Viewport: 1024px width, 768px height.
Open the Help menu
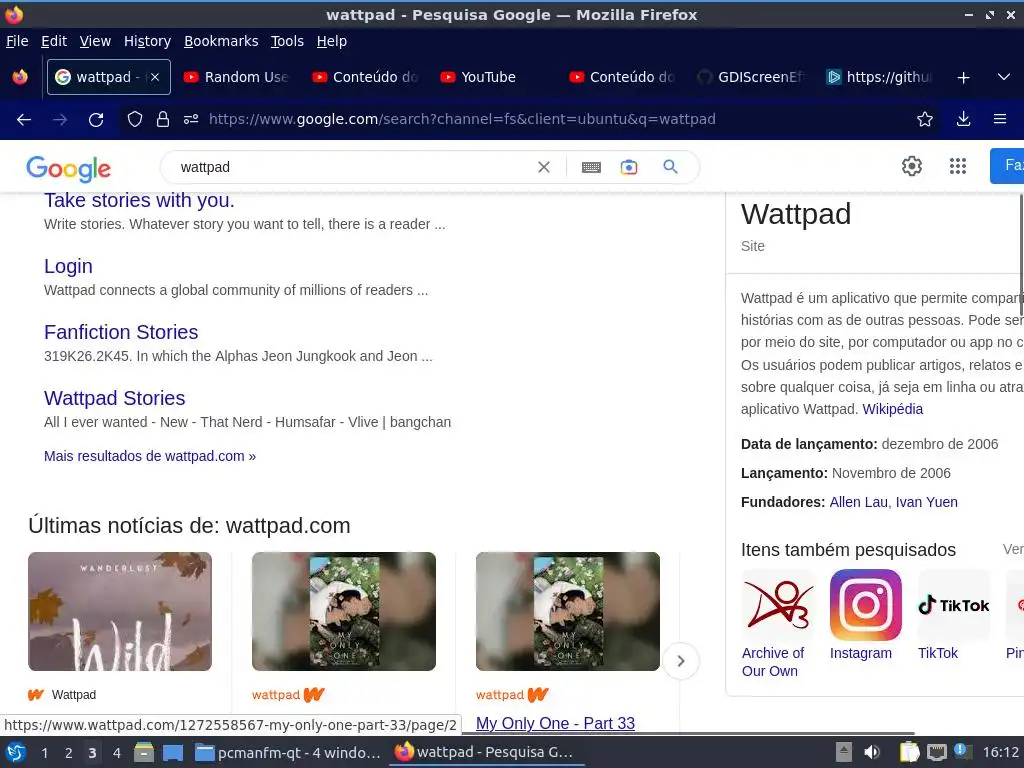pos(332,41)
